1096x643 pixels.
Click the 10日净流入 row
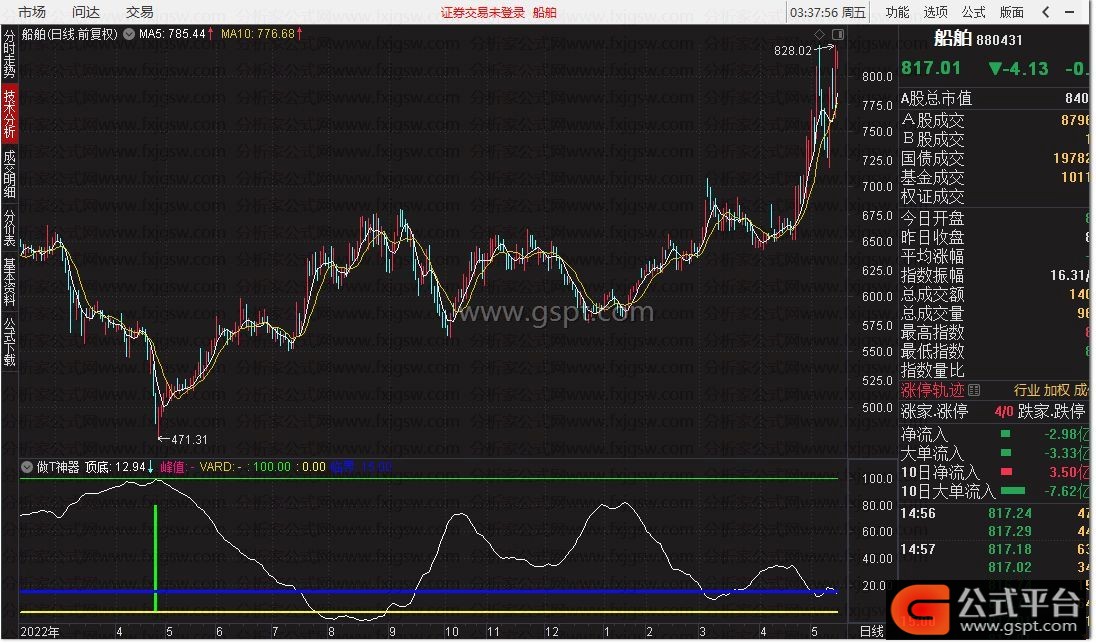(x=995, y=472)
